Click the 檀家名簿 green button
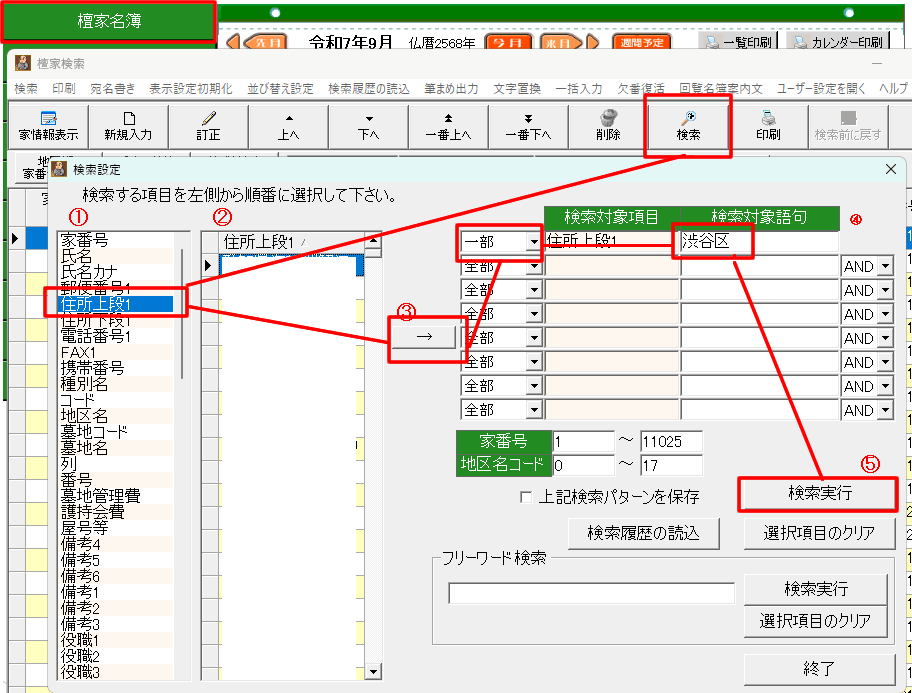The image size is (912, 693). coord(109,22)
